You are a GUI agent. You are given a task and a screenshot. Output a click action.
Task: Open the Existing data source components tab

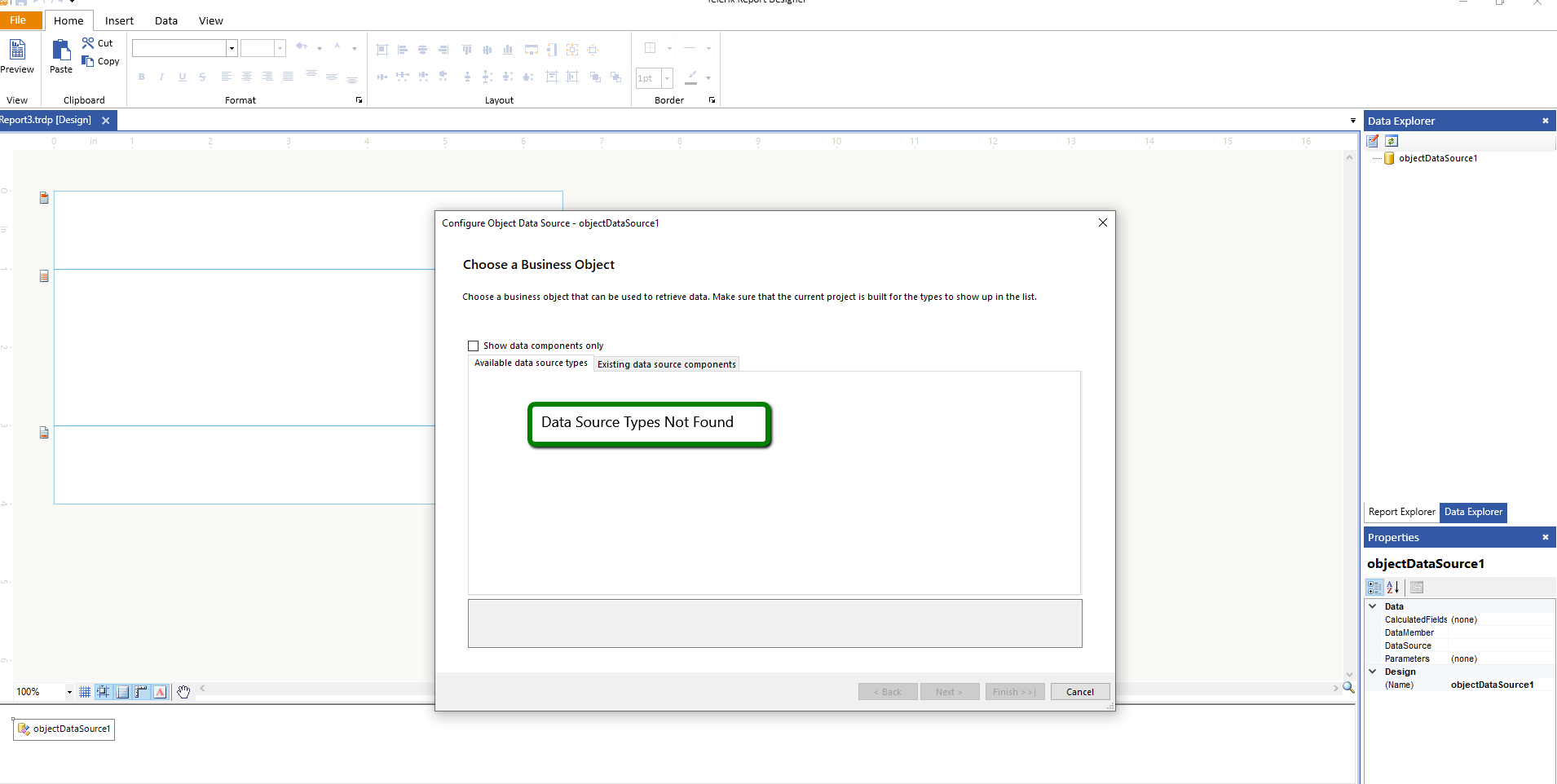[666, 363]
